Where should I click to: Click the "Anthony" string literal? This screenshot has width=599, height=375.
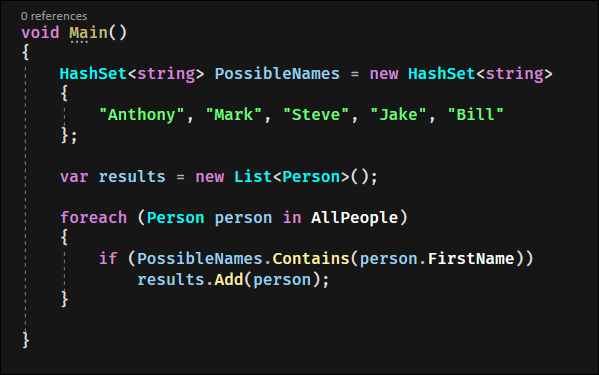(142, 115)
